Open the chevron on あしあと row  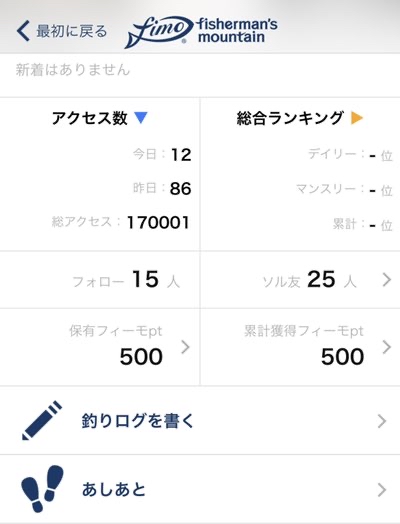[382, 490]
